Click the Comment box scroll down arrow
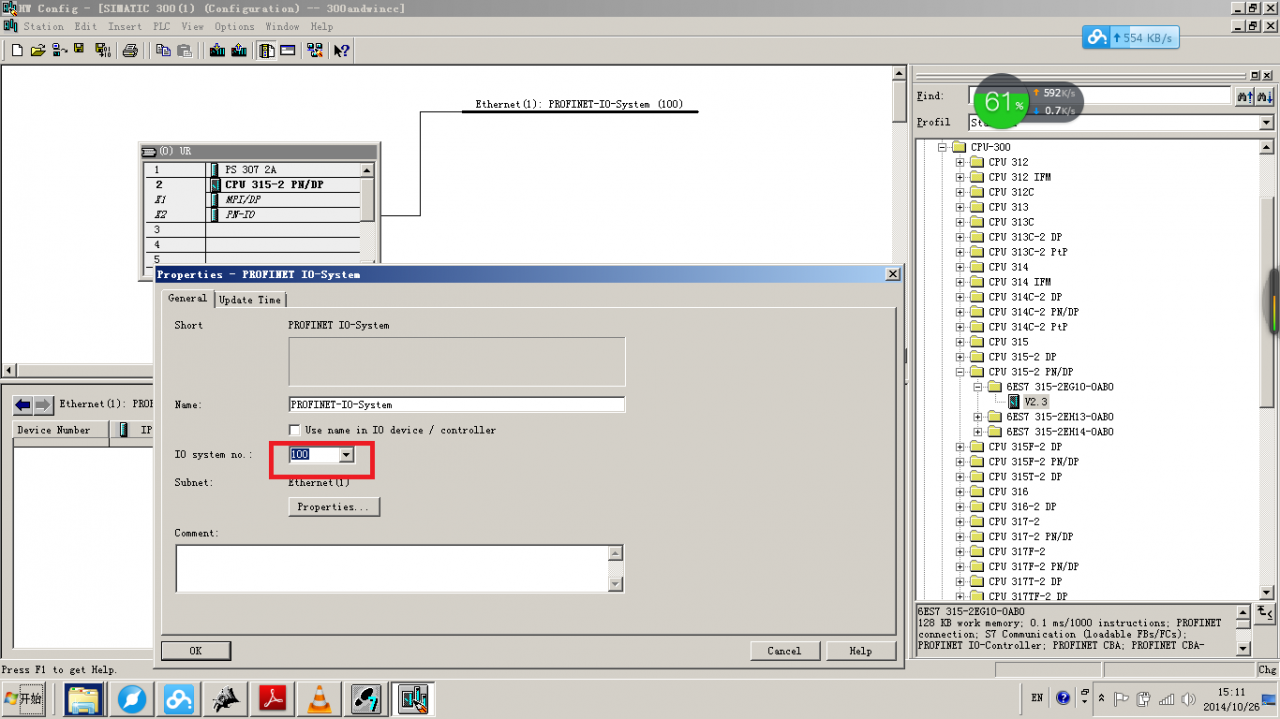The width and height of the screenshot is (1280, 719). coord(616,585)
